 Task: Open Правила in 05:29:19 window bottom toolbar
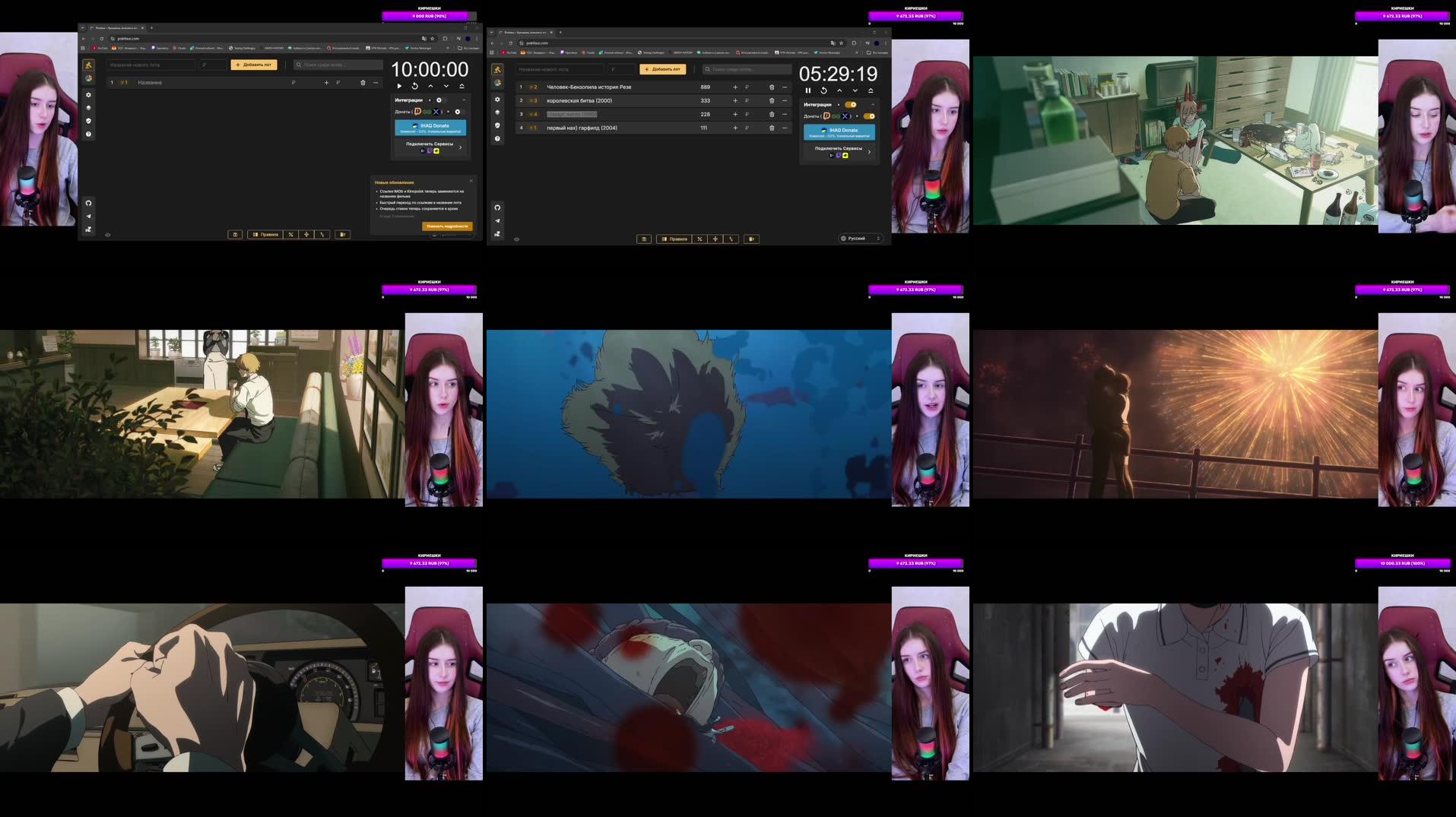[674, 239]
